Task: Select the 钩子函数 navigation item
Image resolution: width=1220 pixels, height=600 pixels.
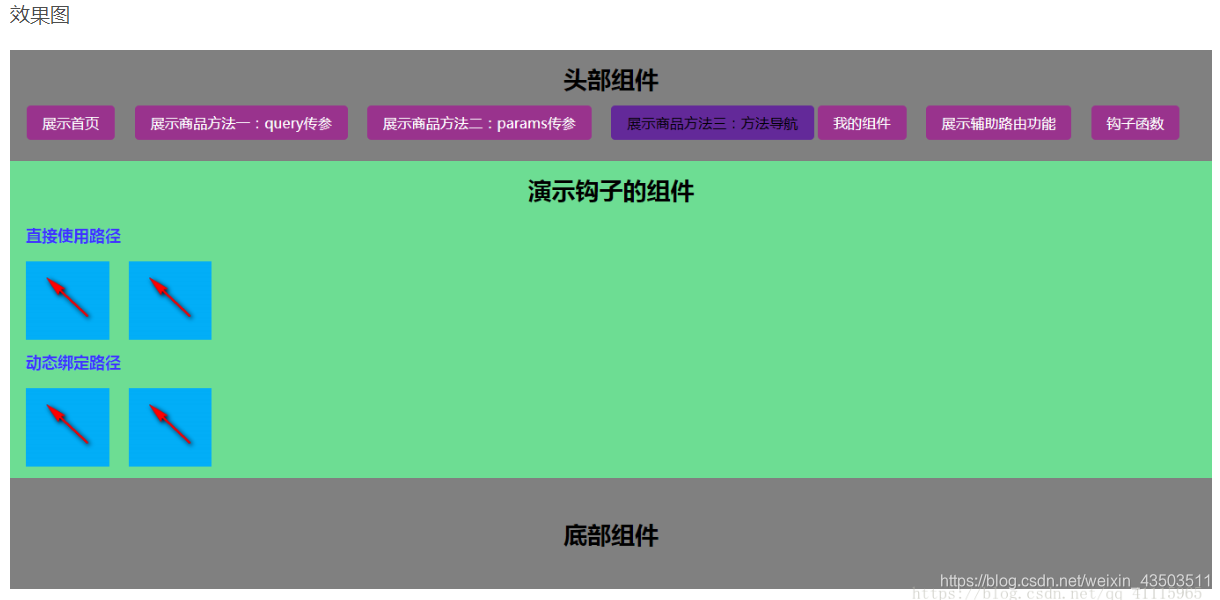Action: click(1135, 122)
